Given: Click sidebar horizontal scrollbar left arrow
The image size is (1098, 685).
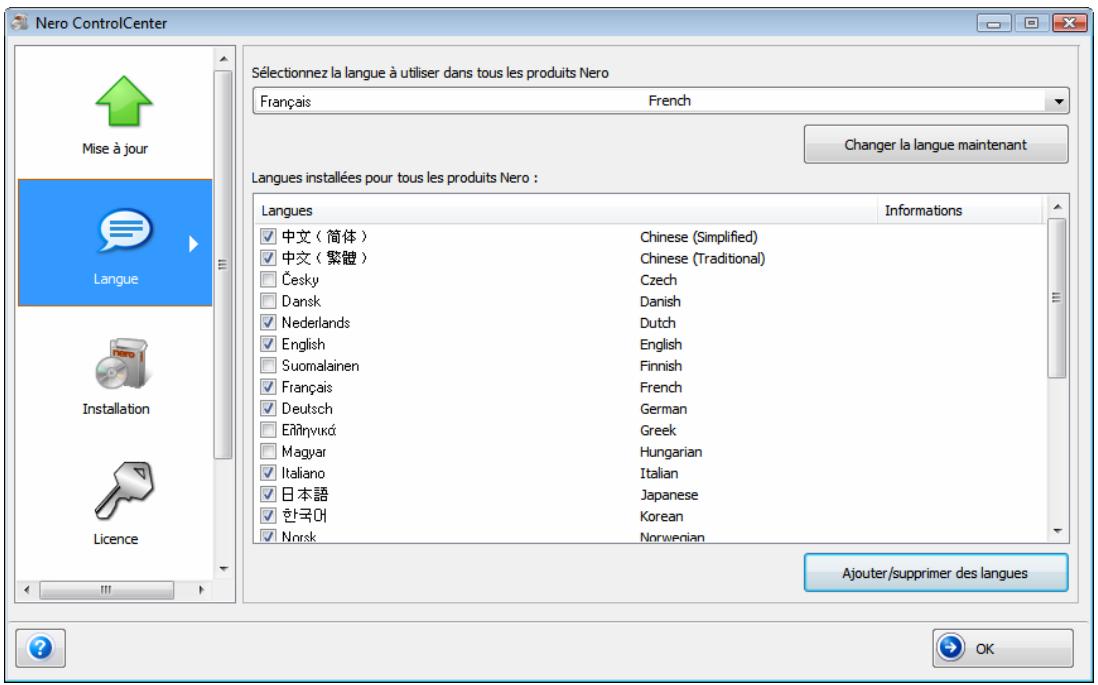Looking at the screenshot, I should point(27,590).
